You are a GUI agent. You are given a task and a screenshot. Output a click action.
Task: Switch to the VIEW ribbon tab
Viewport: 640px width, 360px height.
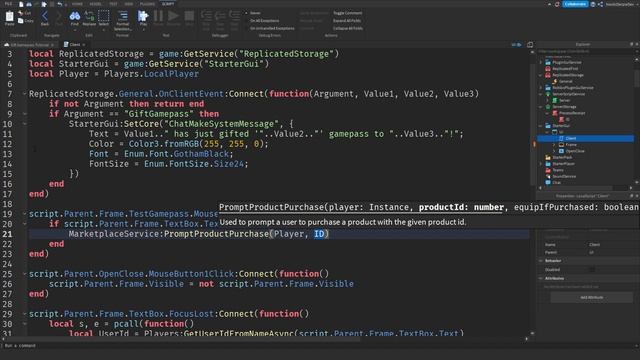tap(129, 4)
